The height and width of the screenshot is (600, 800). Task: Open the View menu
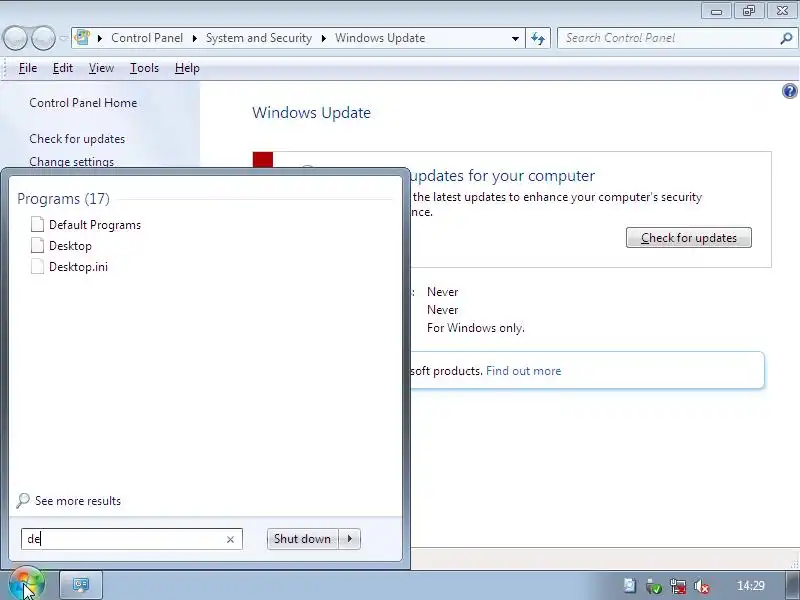click(101, 68)
